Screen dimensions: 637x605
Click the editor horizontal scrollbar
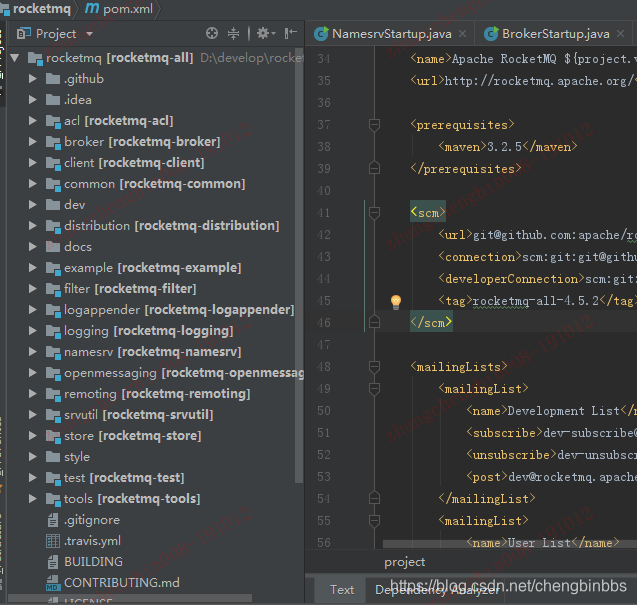coord(510,544)
